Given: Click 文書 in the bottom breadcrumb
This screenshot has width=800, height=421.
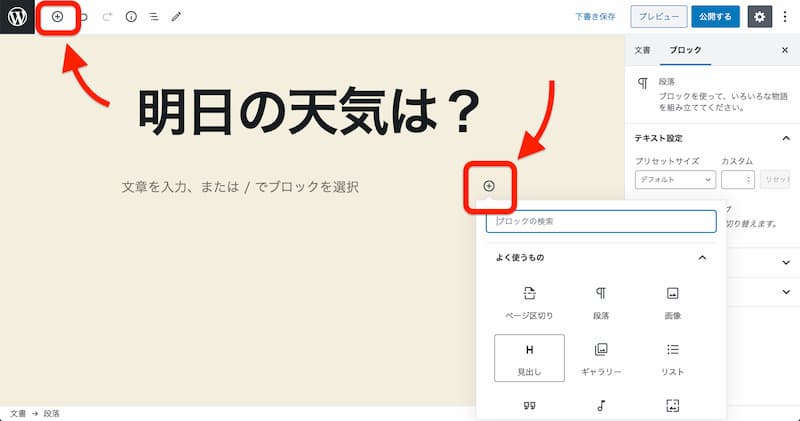Looking at the screenshot, I should 18,413.
